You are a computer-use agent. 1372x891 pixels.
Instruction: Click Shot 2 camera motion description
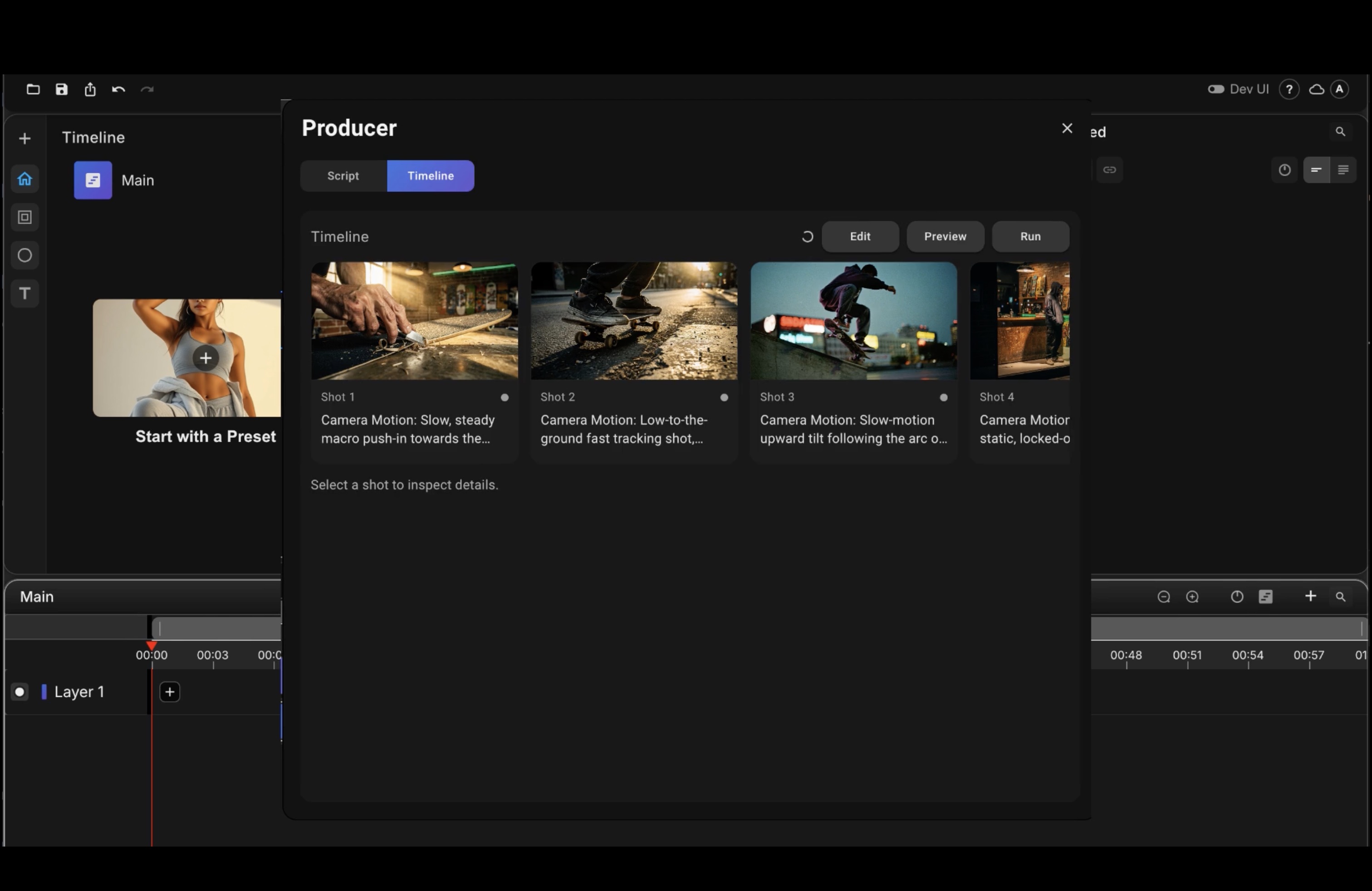tap(624, 429)
